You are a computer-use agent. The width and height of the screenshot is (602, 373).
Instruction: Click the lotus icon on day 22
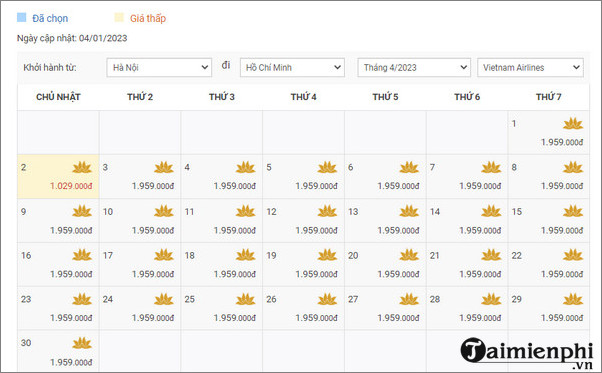click(573, 255)
